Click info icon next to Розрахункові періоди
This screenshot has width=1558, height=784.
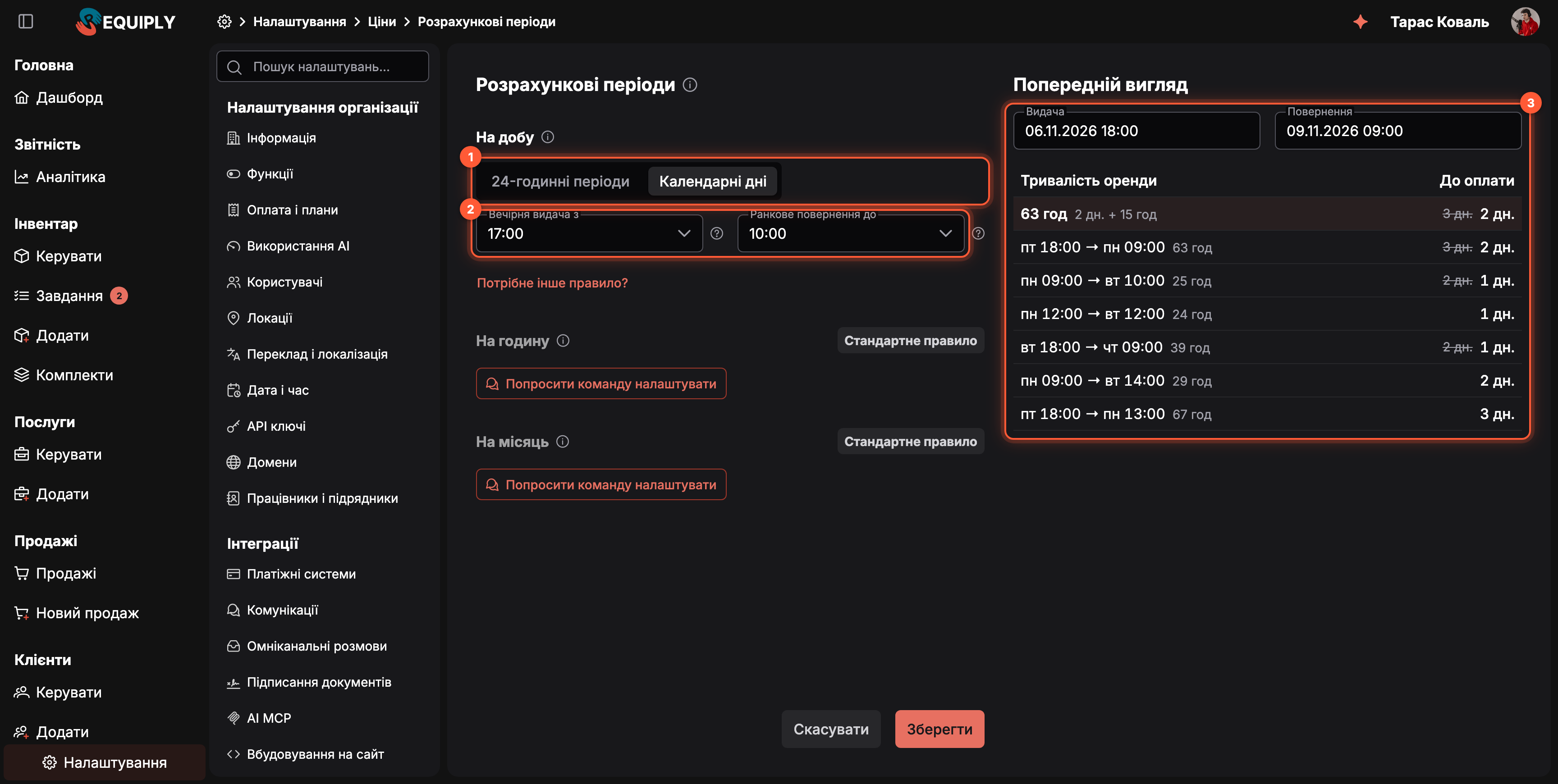690,85
